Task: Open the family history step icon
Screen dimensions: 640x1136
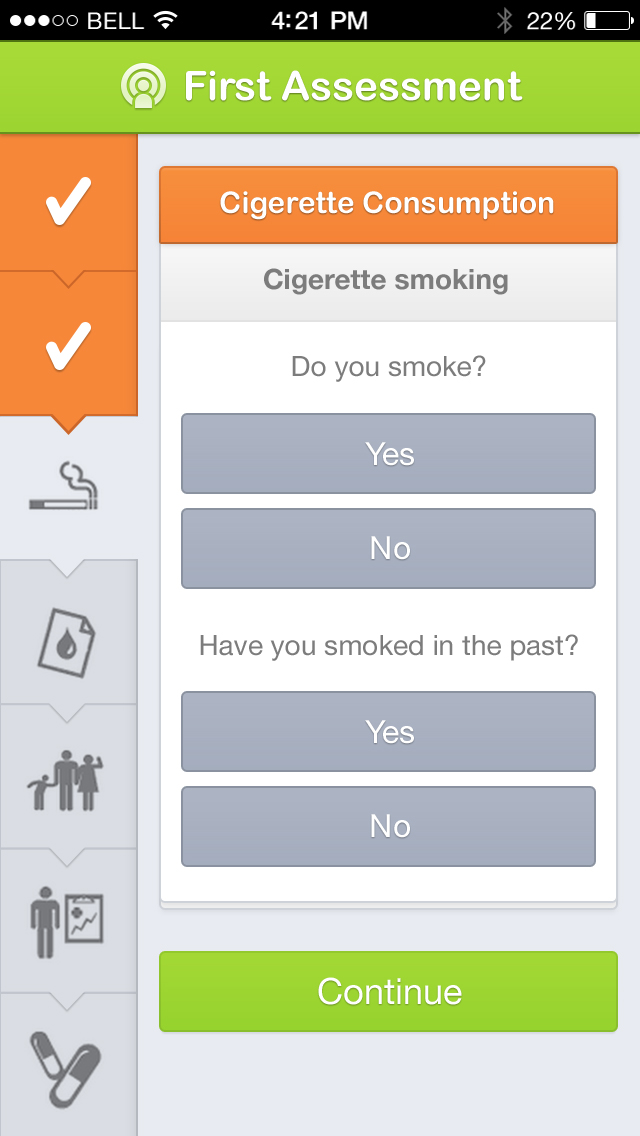Action: click(x=68, y=780)
